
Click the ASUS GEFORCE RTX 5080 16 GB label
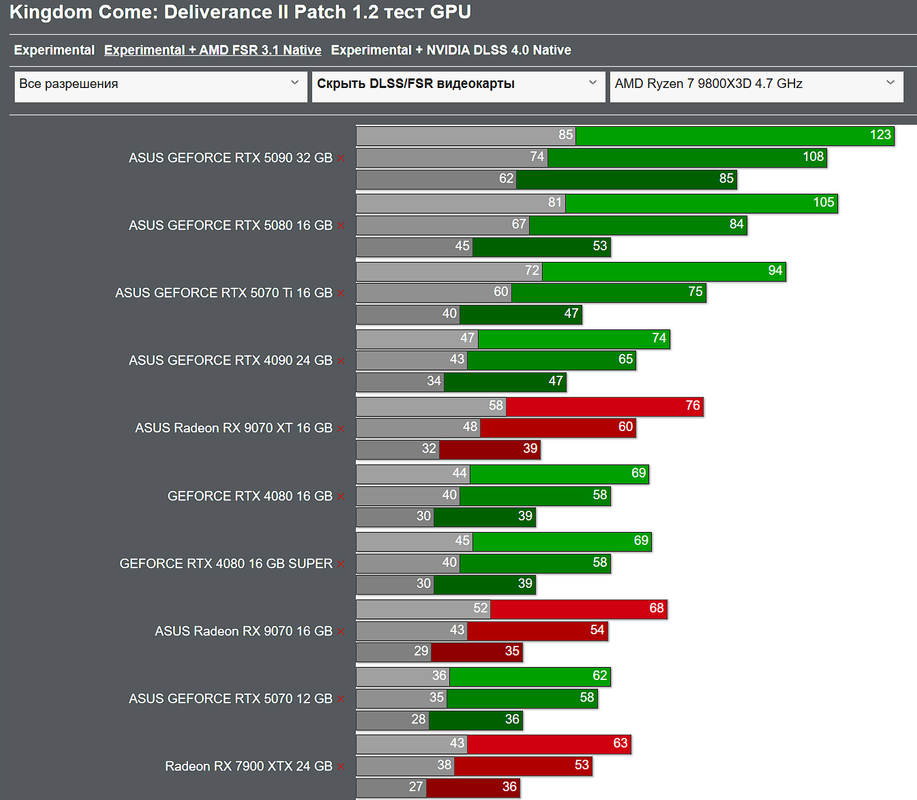pyautogui.click(x=230, y=226)
